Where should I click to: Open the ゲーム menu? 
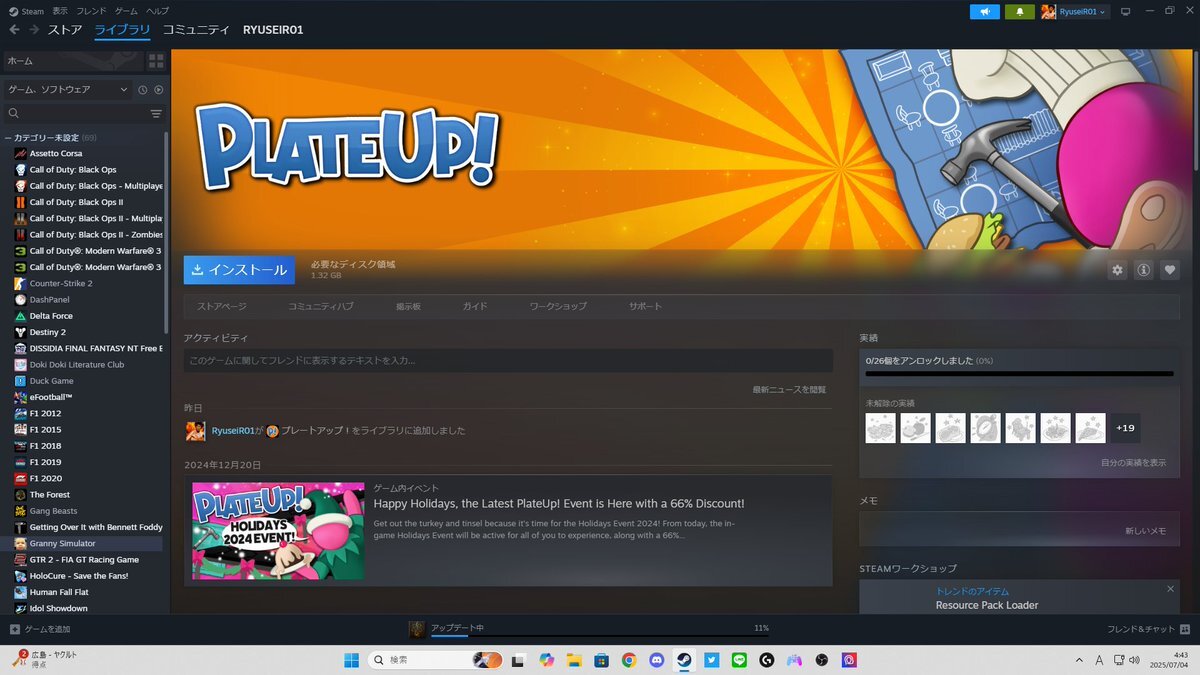[x=126, y=11]
